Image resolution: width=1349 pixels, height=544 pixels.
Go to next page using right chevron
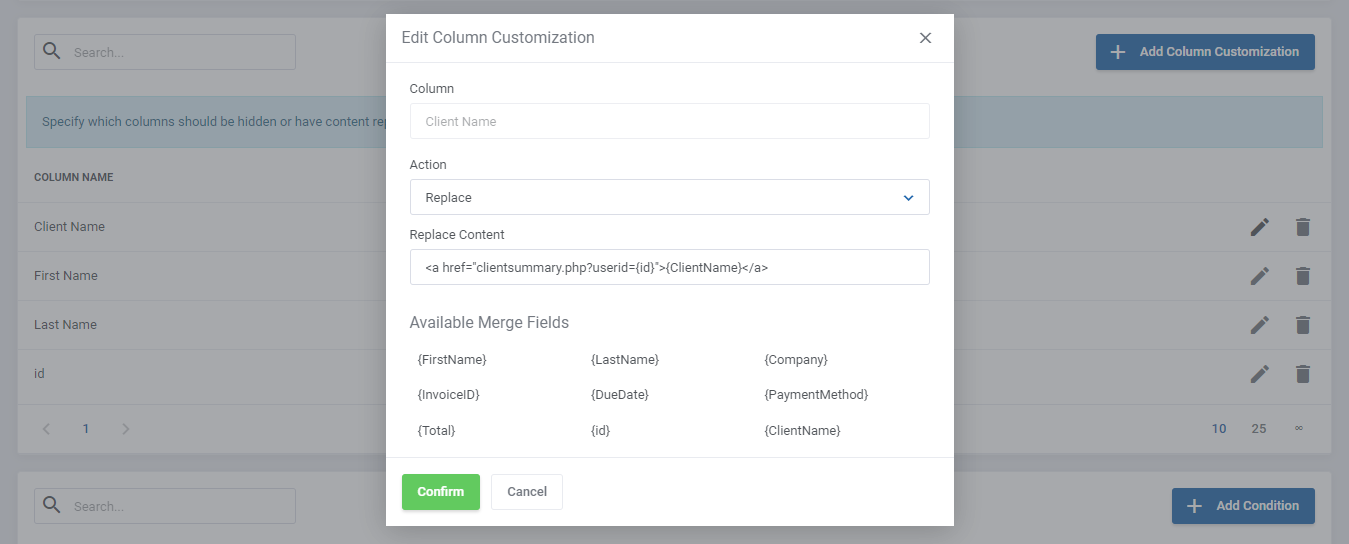click(x=125, y=429)
